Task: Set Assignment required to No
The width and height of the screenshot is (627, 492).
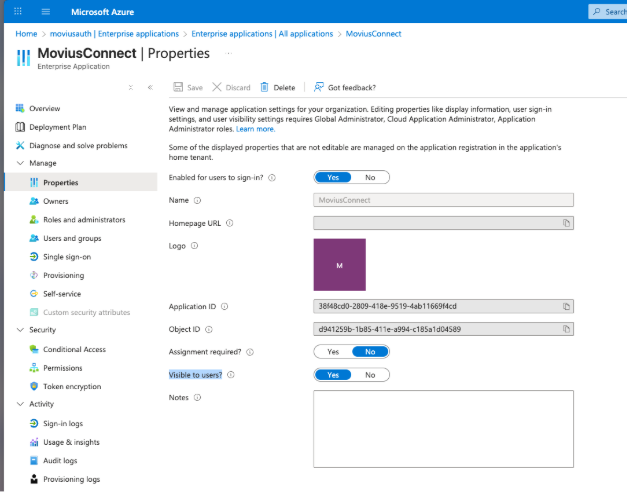Action: click(x=370, y=352)
